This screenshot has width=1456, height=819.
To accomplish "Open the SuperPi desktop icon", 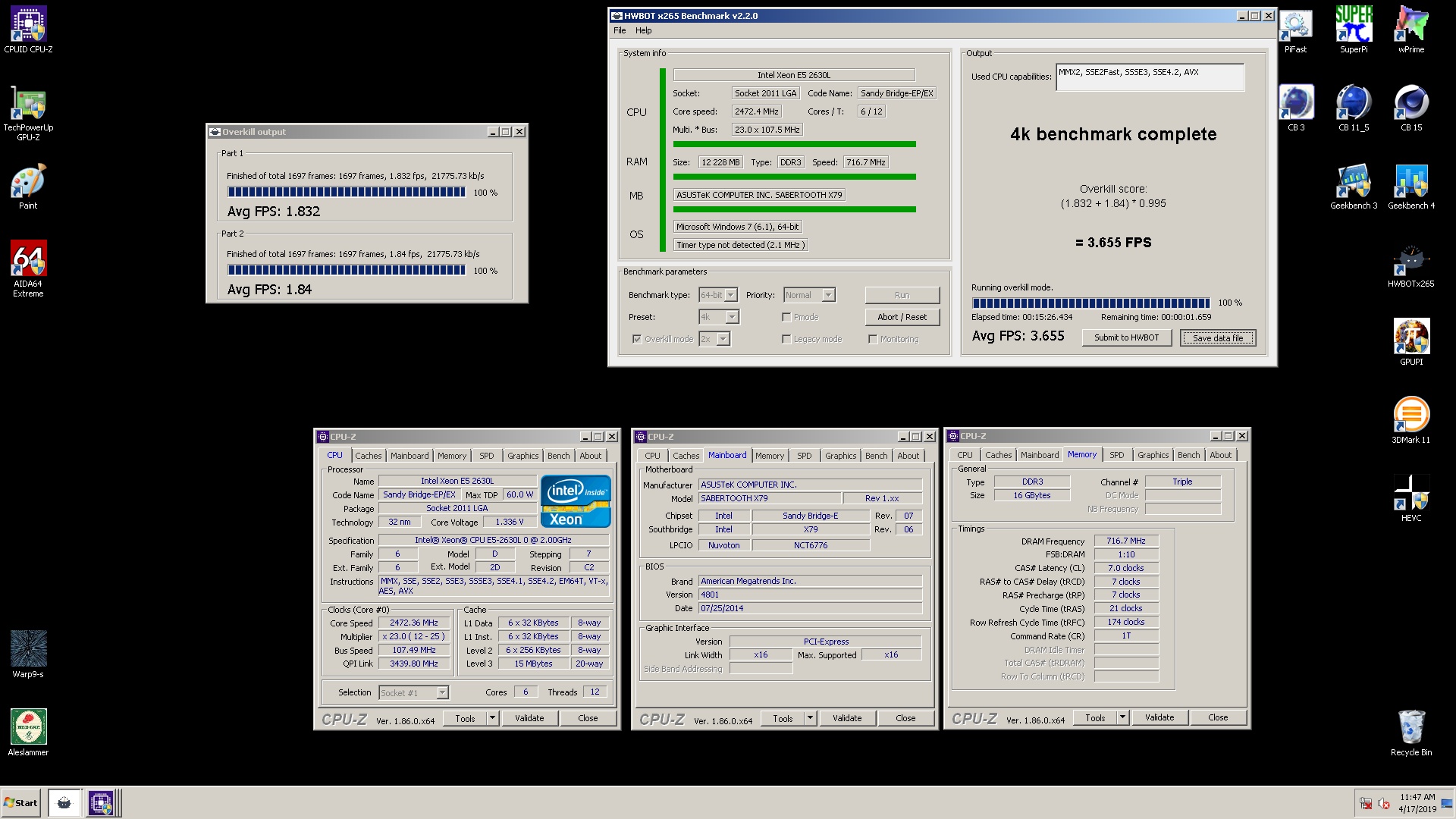I will point(1354,30).
